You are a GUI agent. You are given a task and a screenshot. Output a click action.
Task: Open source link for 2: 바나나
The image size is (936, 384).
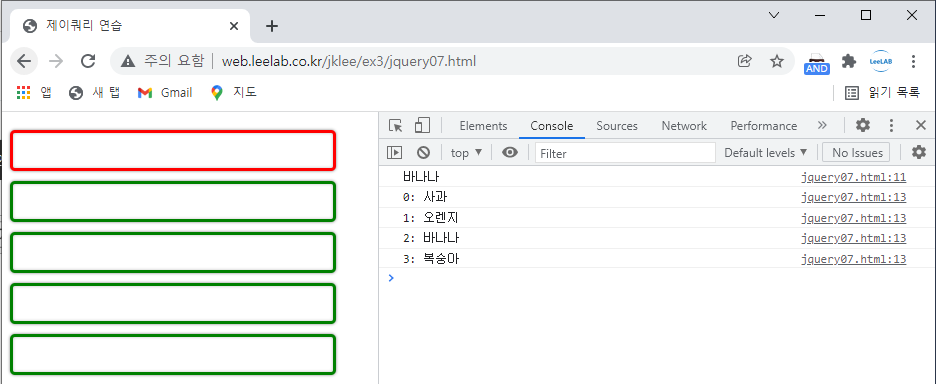pos(854,238)
